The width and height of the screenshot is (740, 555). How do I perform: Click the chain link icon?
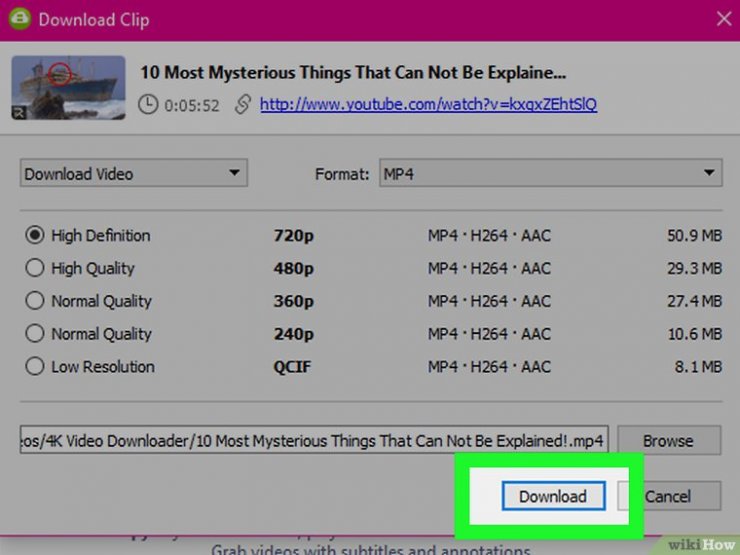click(243, 104)
